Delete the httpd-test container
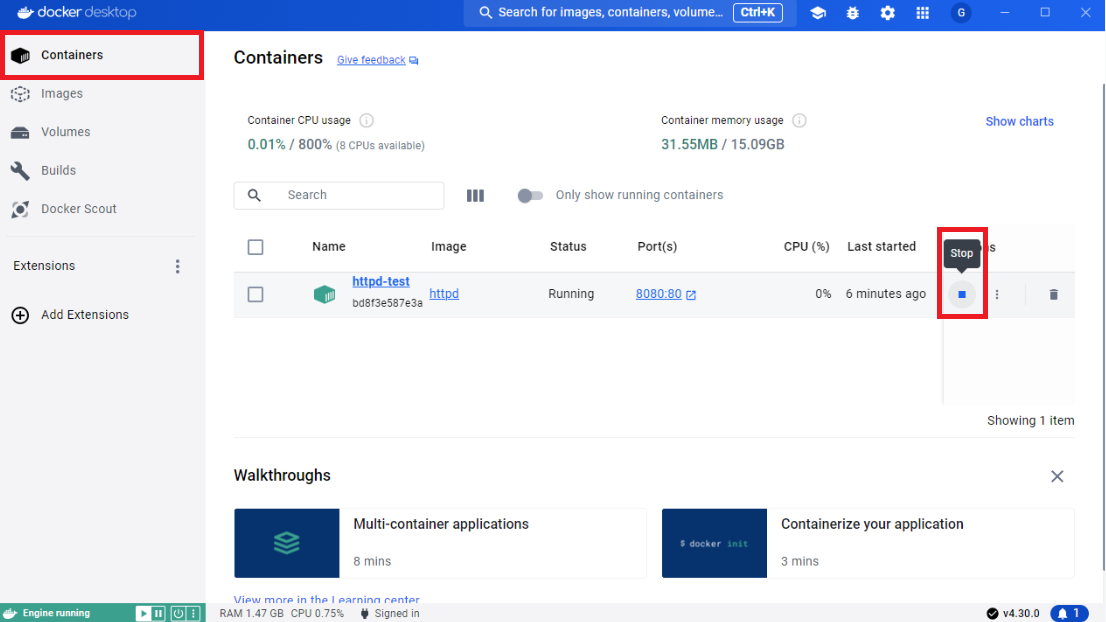 click(1053, 294)
